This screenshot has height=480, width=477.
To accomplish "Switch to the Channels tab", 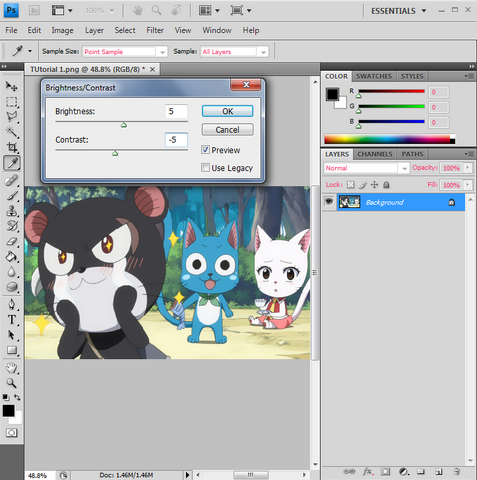I will (x=375, y=154).
